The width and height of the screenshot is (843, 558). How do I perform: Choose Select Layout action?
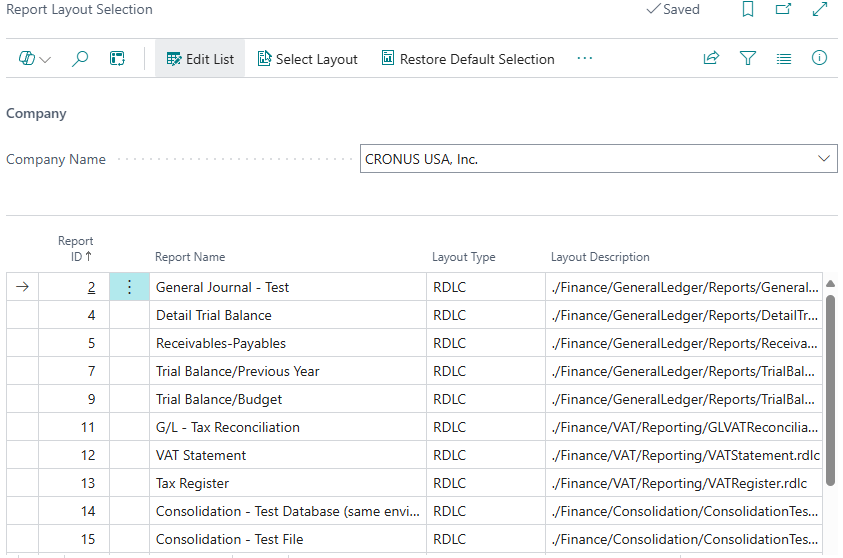click(307, 59)
